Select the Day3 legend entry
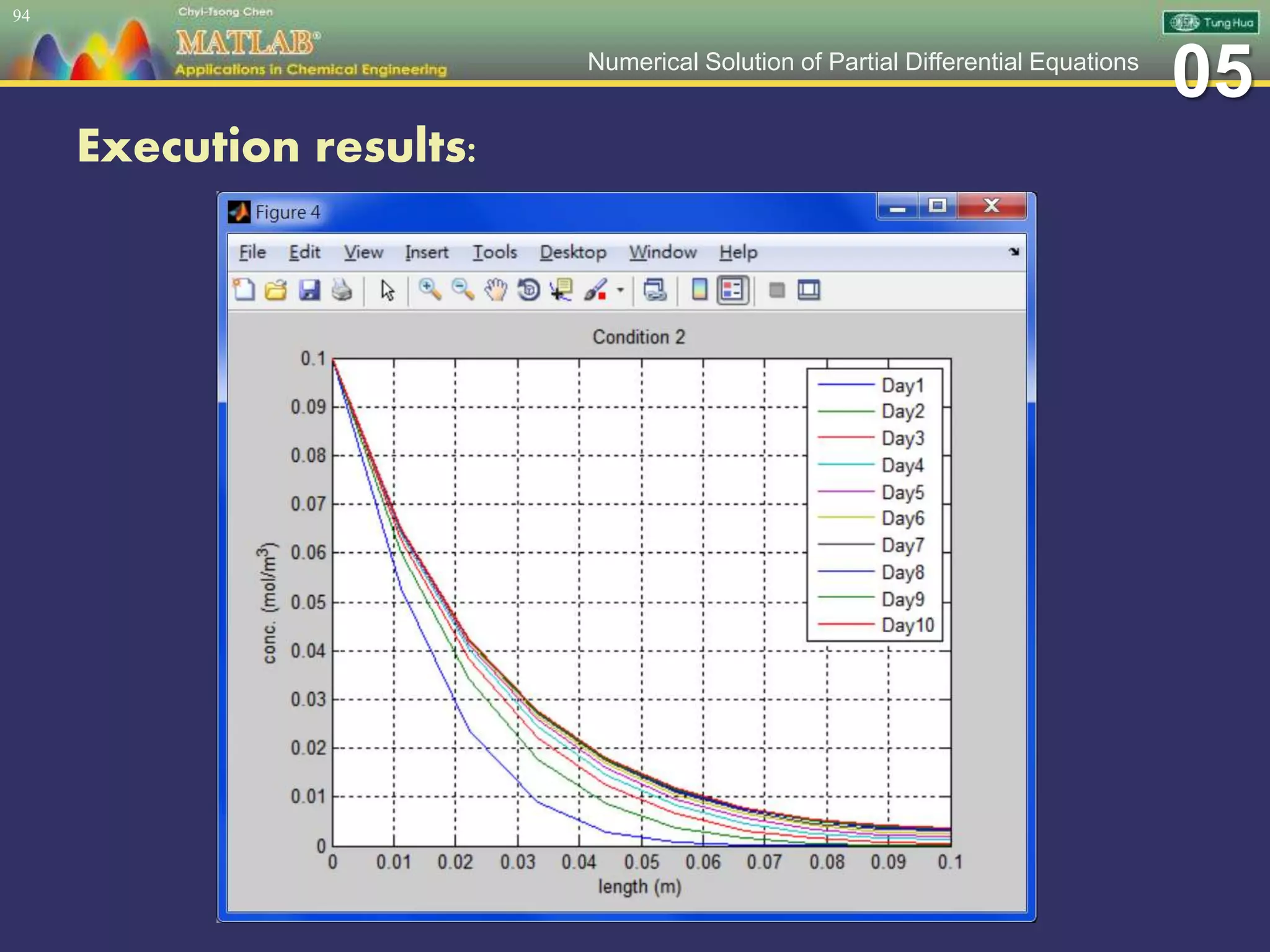The image size is (1270, 952). [x=871, y=438]
